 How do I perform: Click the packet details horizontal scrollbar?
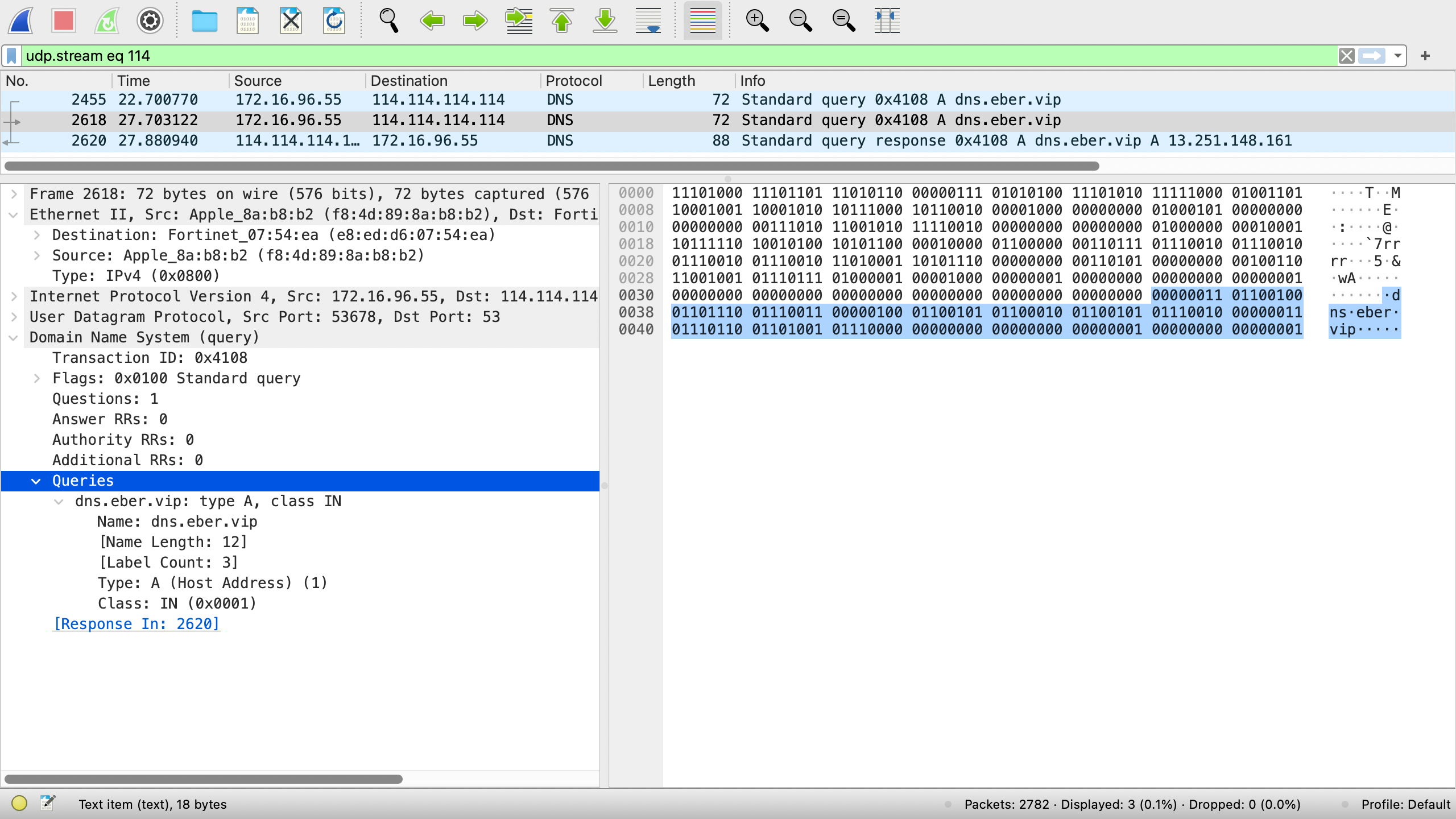[x=204, y=779]
